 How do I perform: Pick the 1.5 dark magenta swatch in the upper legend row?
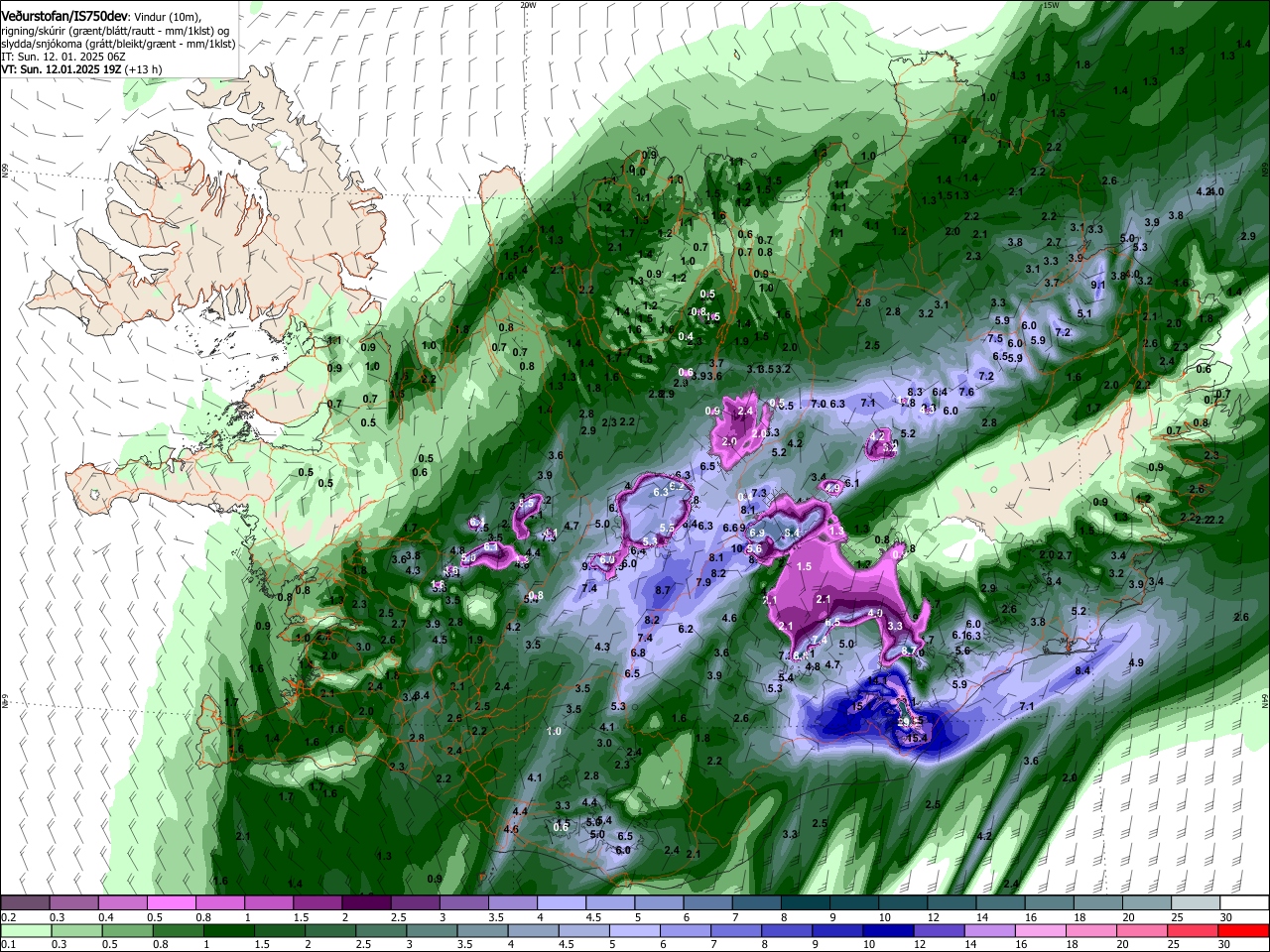click(x=317, y=902)
